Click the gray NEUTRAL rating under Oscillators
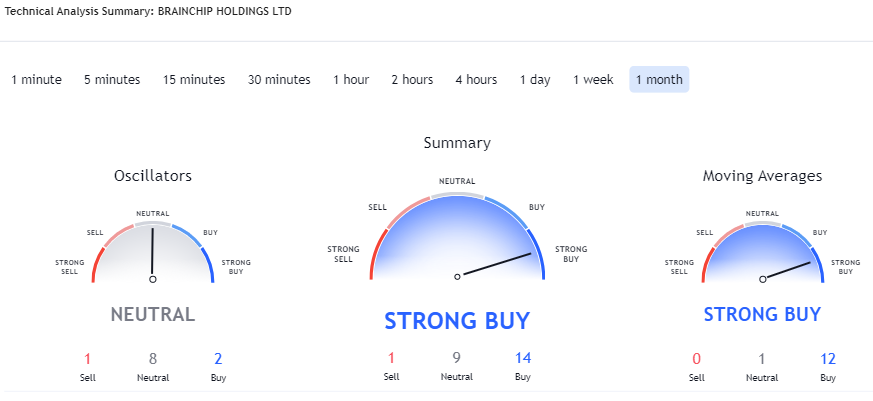 [153, 314]
